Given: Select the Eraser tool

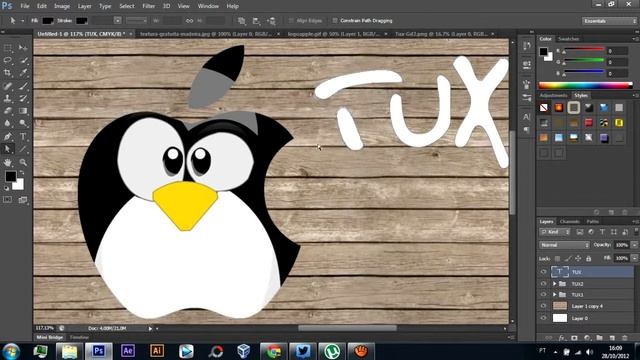Looking at the screenshot, I should [x=8, y=111].
